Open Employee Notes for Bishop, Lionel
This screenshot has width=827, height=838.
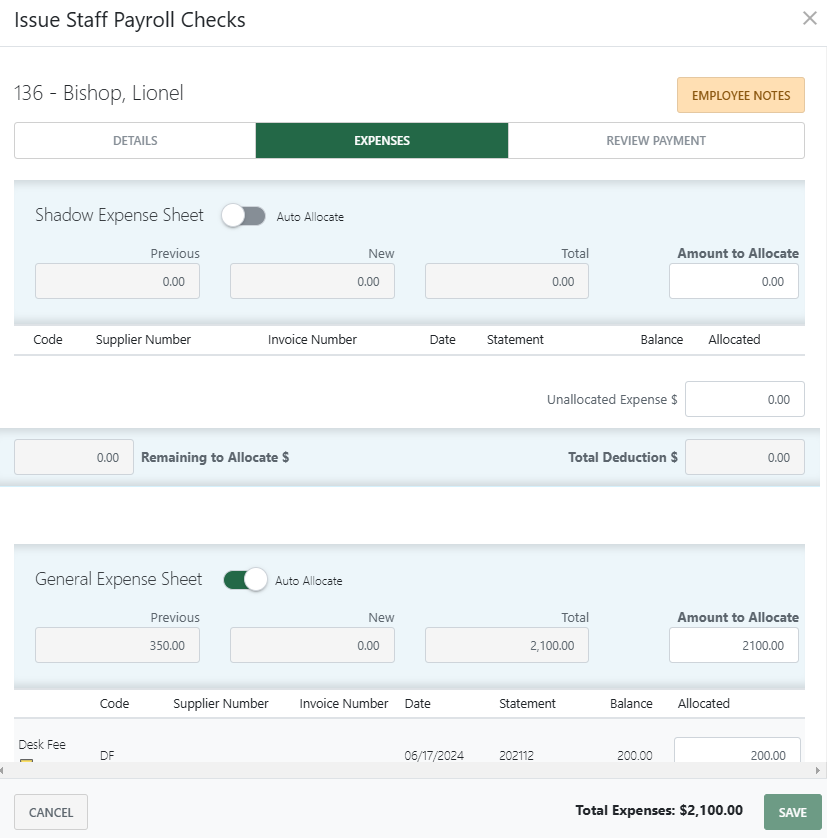pos(740,94)
